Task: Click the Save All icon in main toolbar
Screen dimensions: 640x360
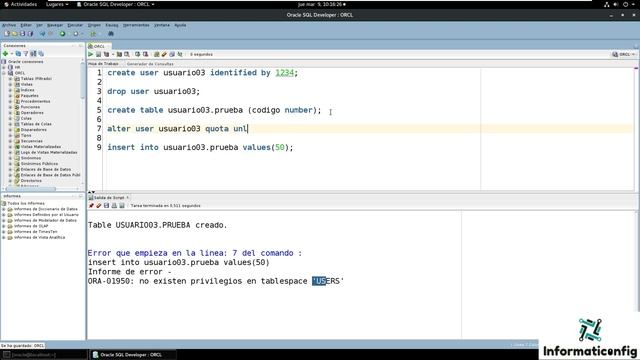Action: [x=30, y=34]
